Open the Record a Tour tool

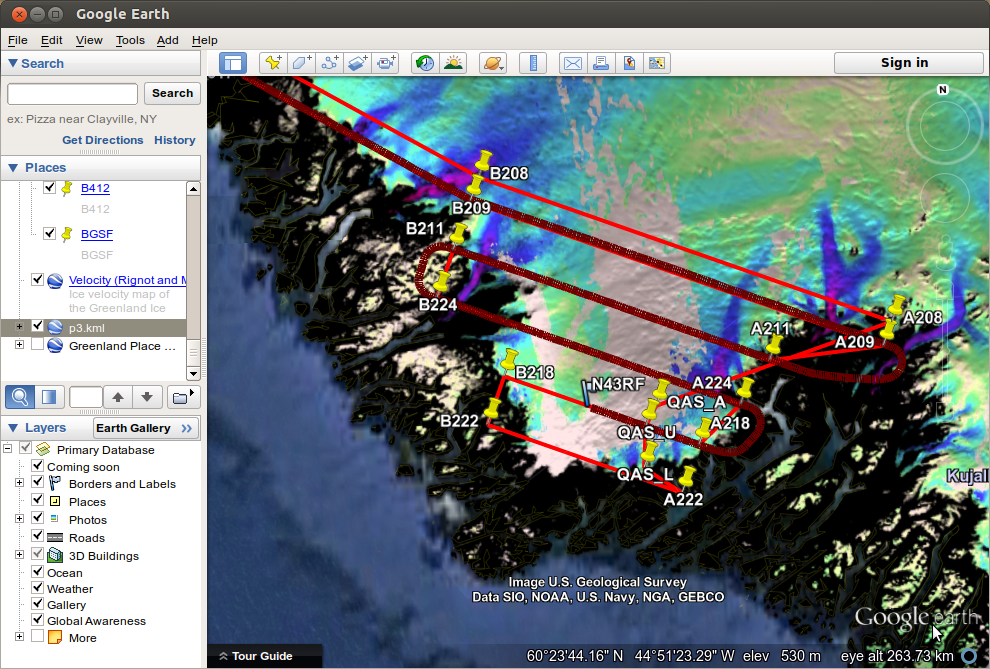point(385,62)
